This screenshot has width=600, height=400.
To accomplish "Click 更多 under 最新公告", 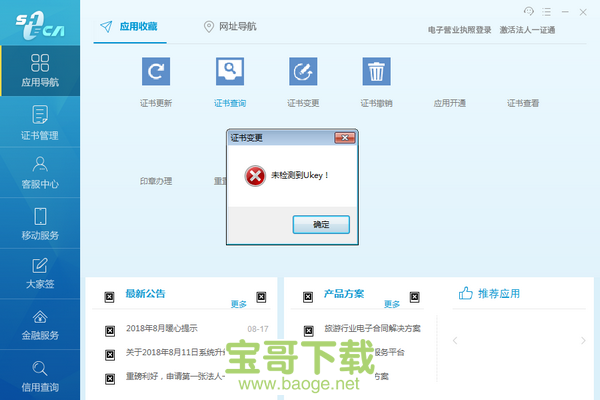I will pos(238,304).
